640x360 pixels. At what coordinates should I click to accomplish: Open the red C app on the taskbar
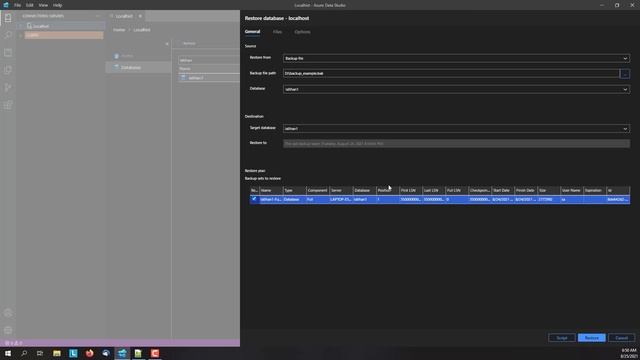click(155, 353)
